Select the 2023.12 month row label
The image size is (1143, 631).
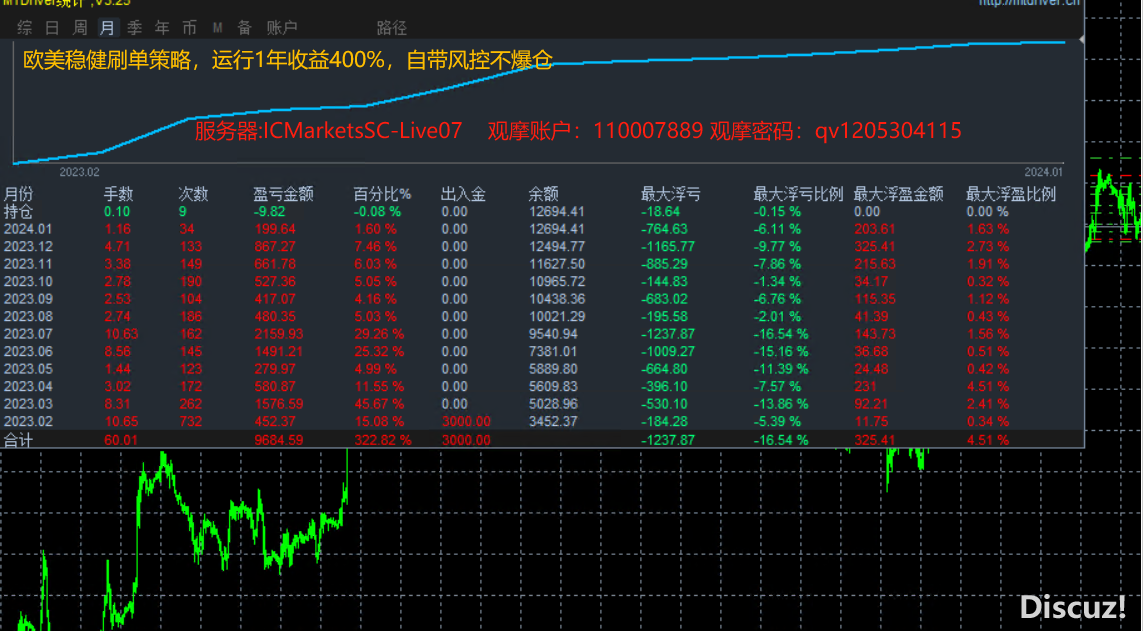(x=28, y=246)
